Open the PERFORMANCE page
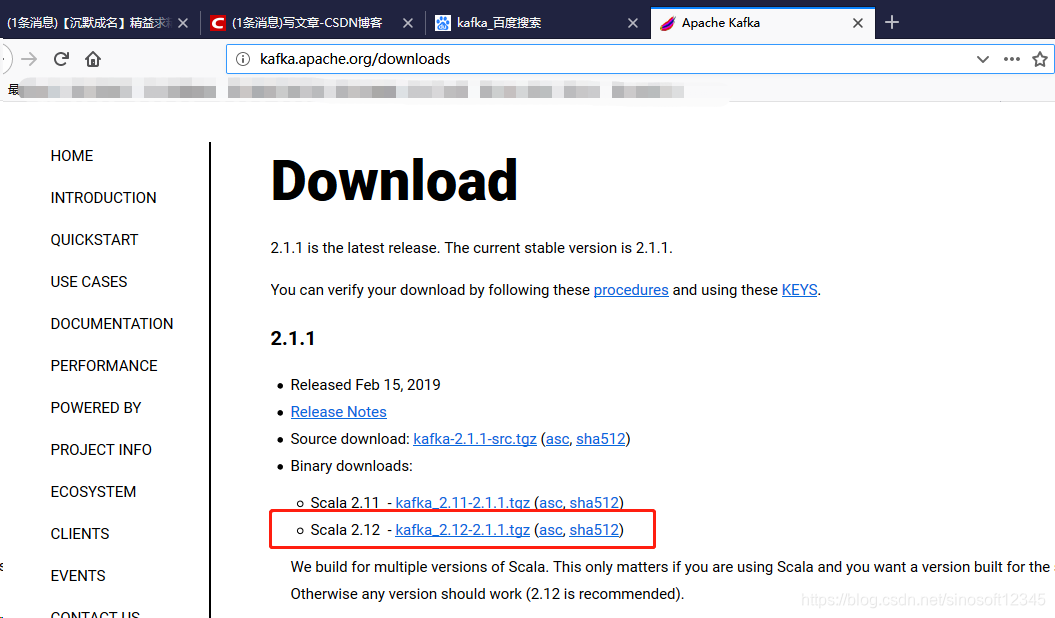 point(104,366)
